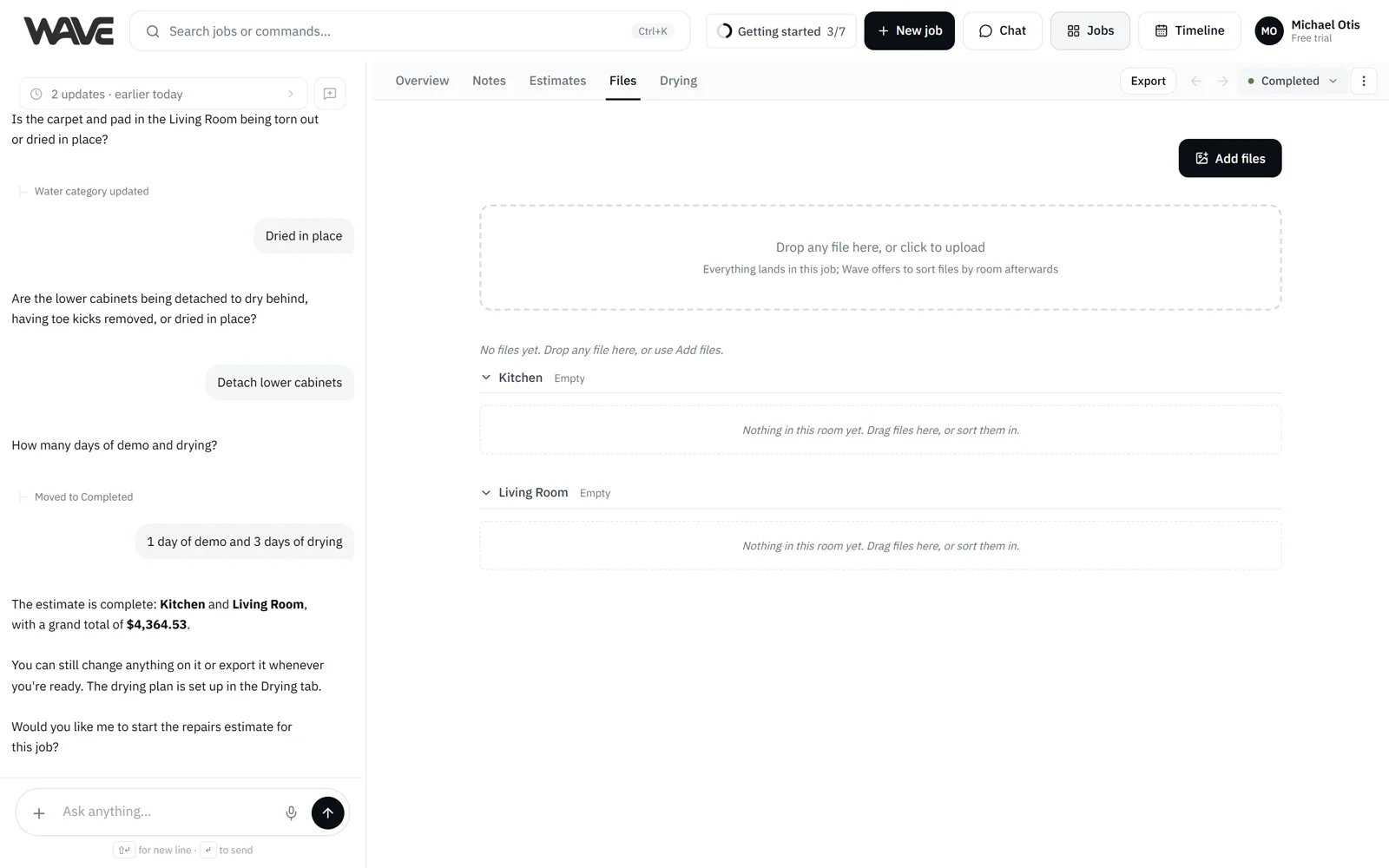Screen dimensions: 1389x868
Task: Open the Timeline view
Action: click(x=1189, y=31)
